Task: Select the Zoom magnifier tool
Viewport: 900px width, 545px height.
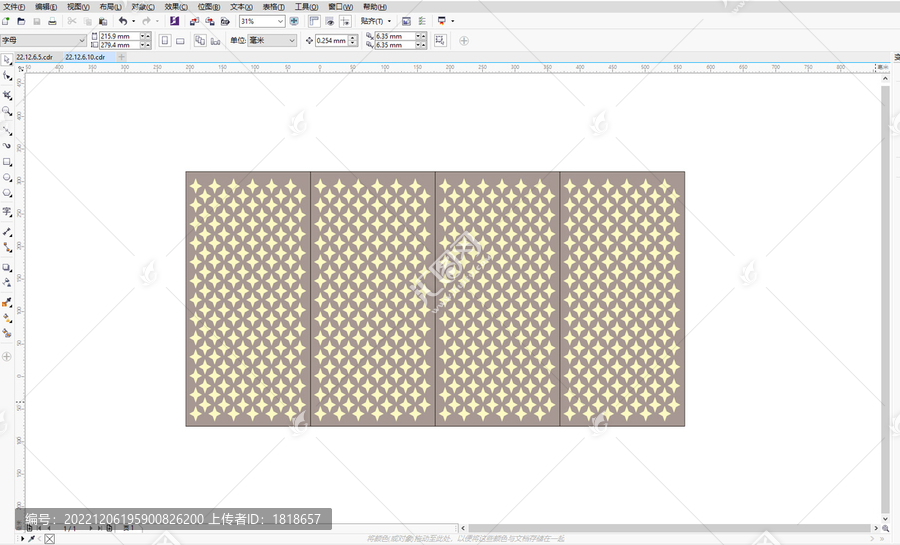Action: tap(6, 111)
